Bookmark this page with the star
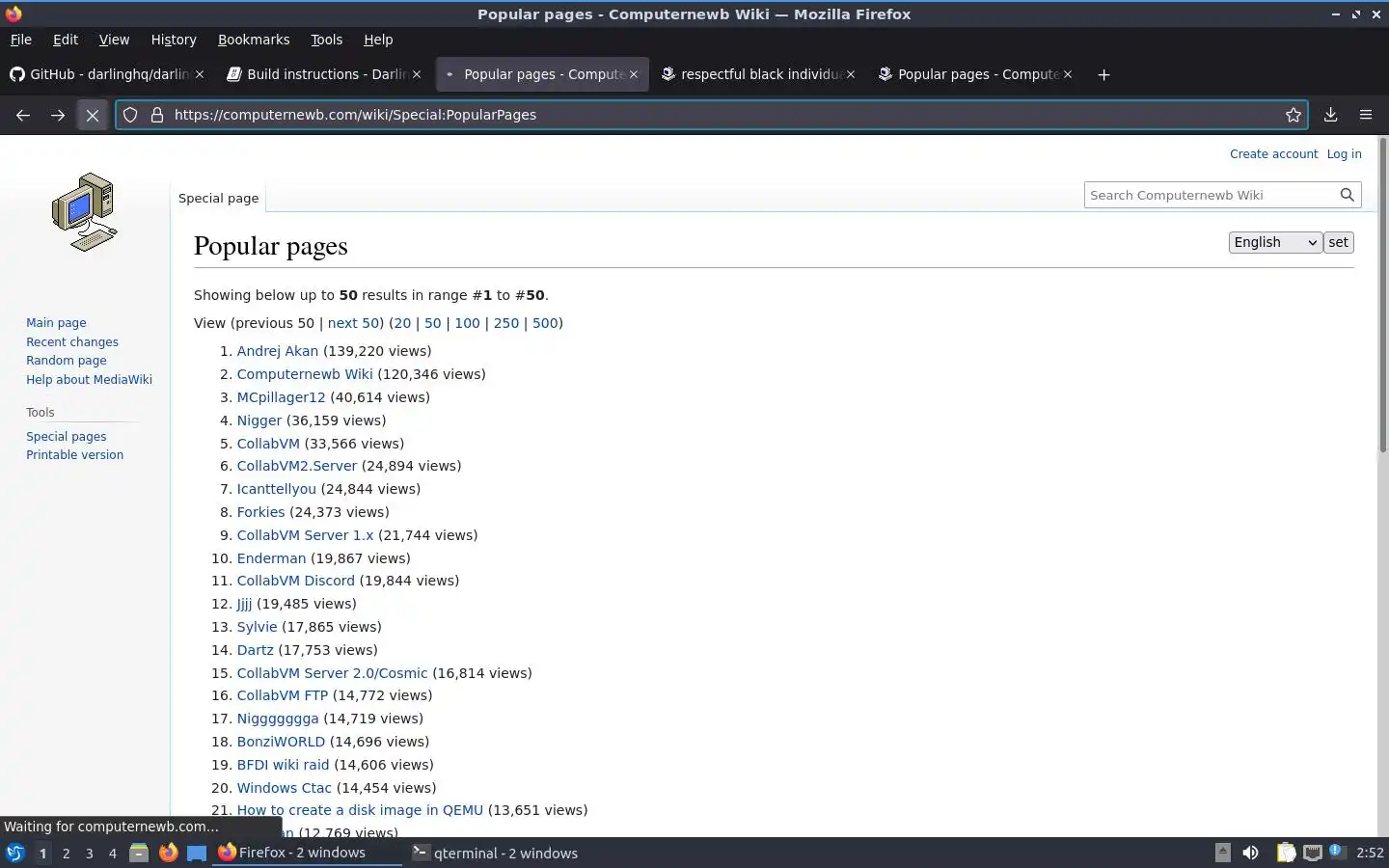The height and width of the screenshot is (868, 1389). (x=1294, y=115)
